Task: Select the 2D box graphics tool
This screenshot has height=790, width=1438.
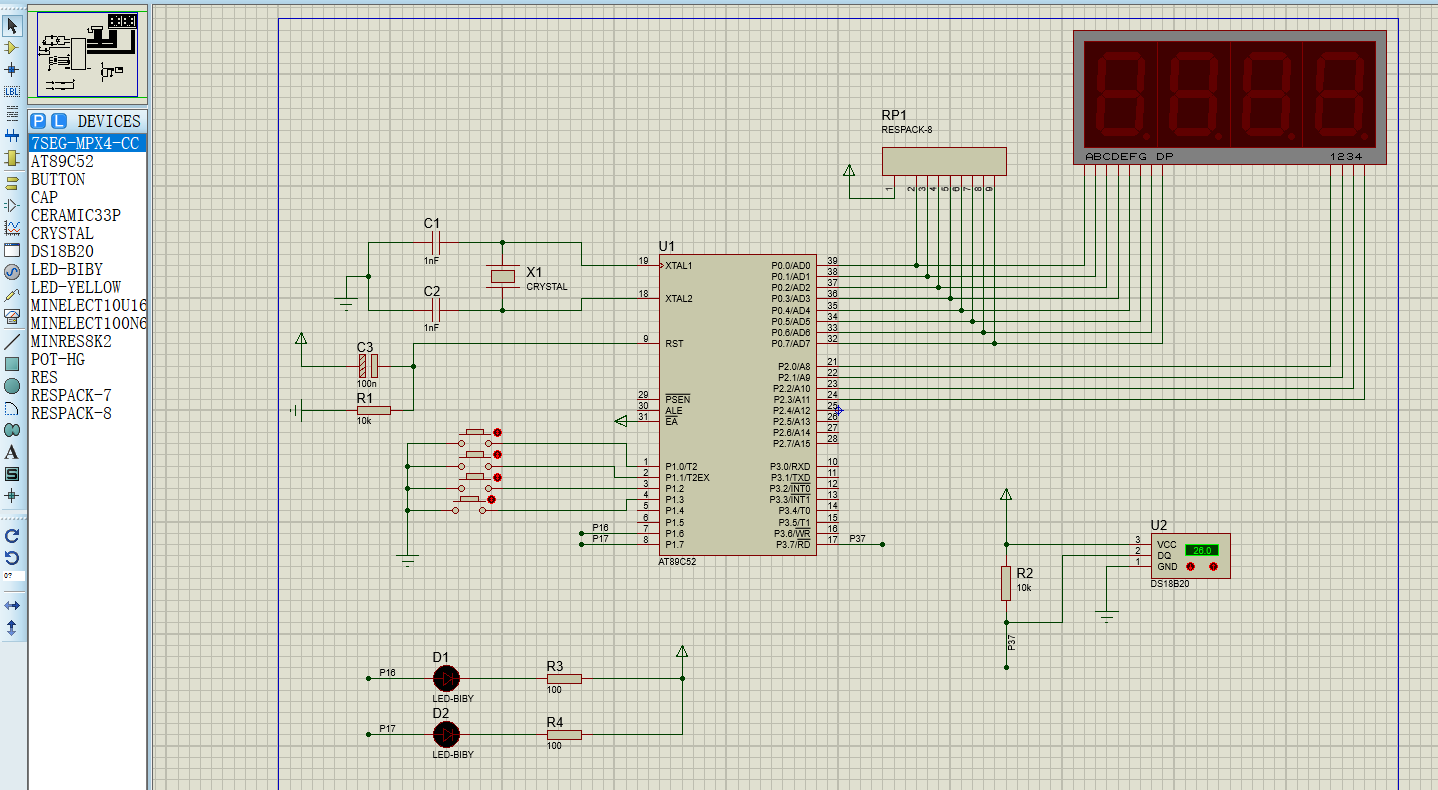Action: coord(12,363)
